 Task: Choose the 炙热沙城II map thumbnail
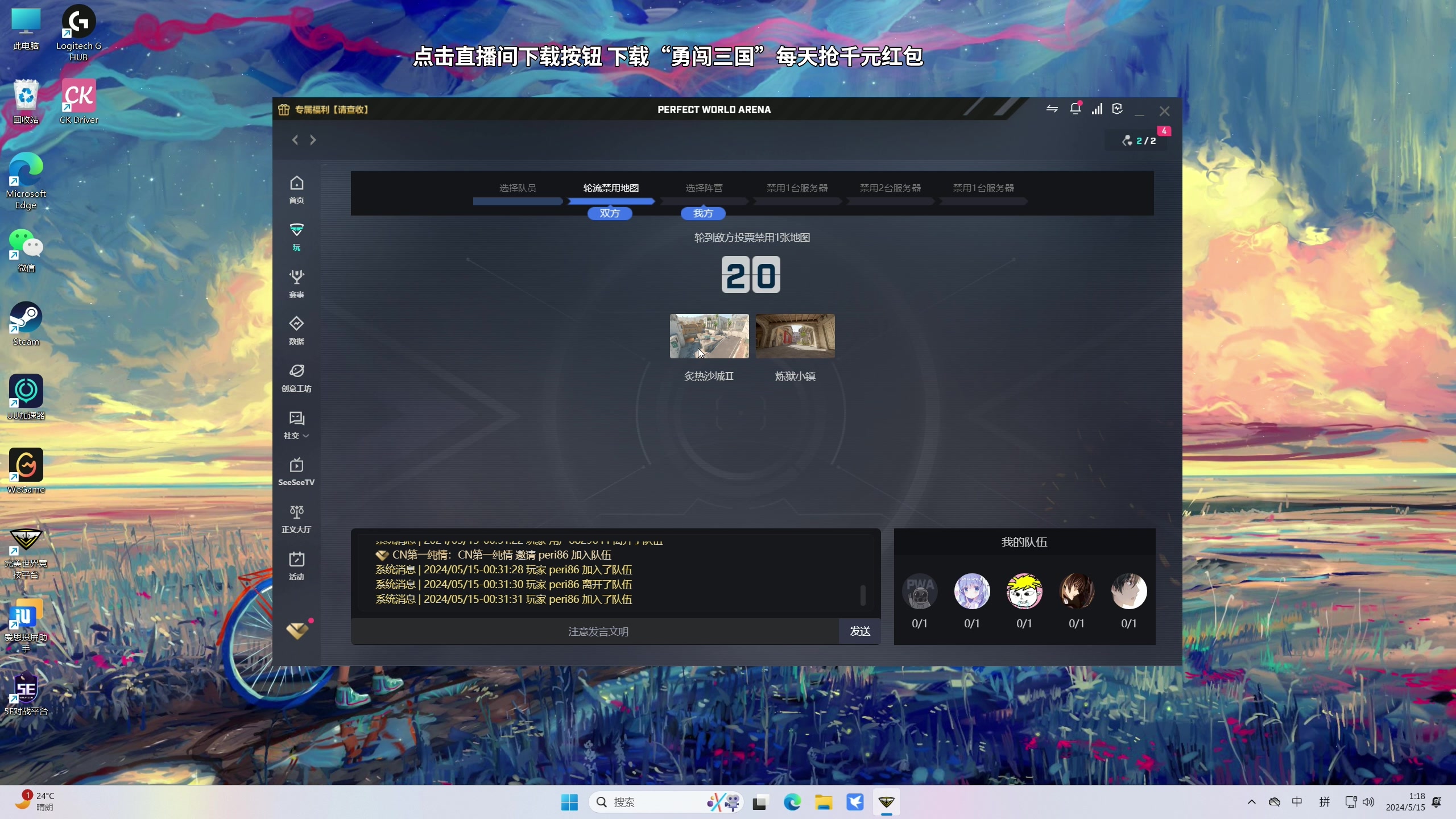click(x=709, y=336)
